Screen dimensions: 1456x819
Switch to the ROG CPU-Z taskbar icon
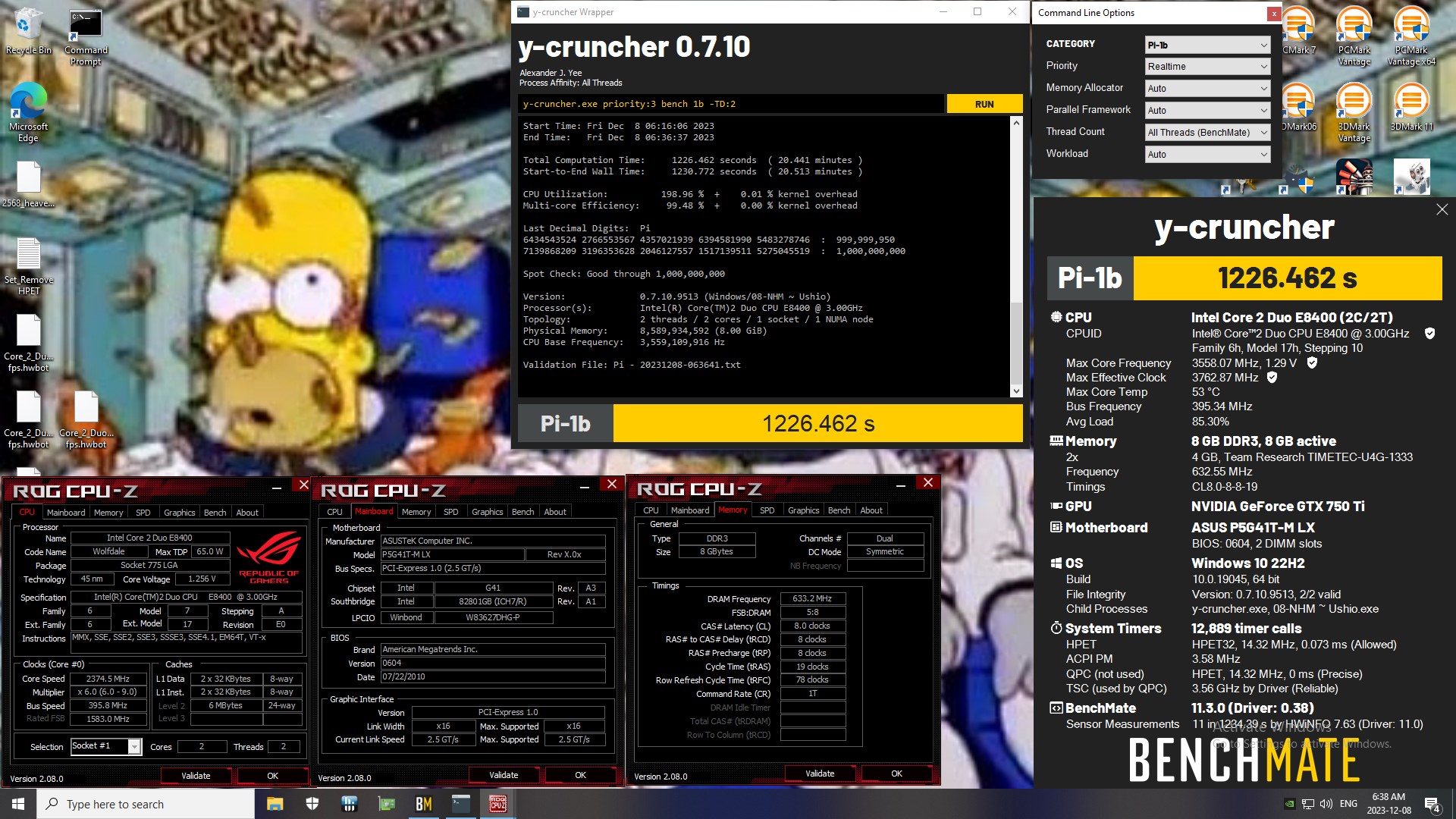coord(497,804)
